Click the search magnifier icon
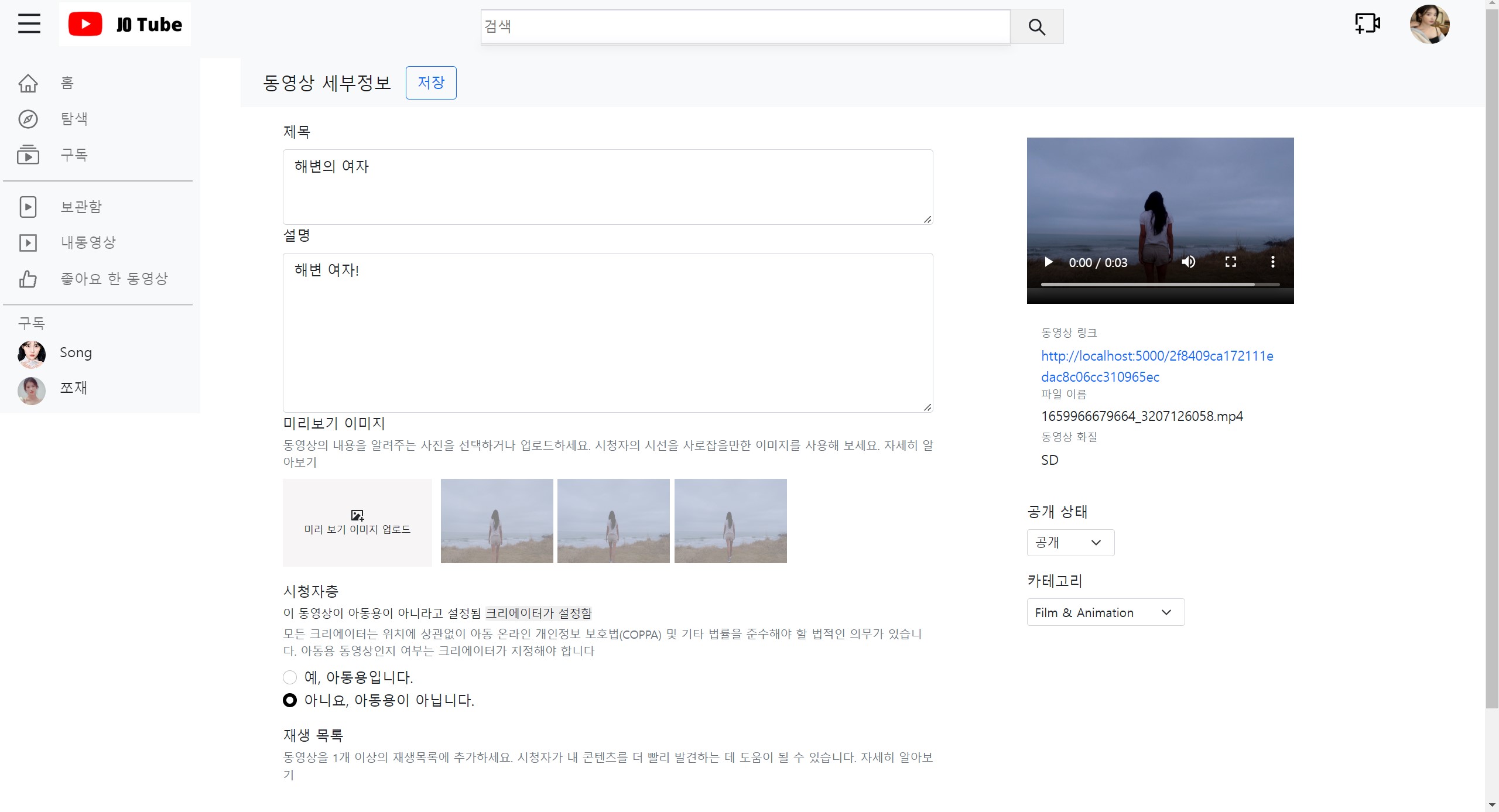This screenshot has width=1499, height=812. tap(1036, 26)
